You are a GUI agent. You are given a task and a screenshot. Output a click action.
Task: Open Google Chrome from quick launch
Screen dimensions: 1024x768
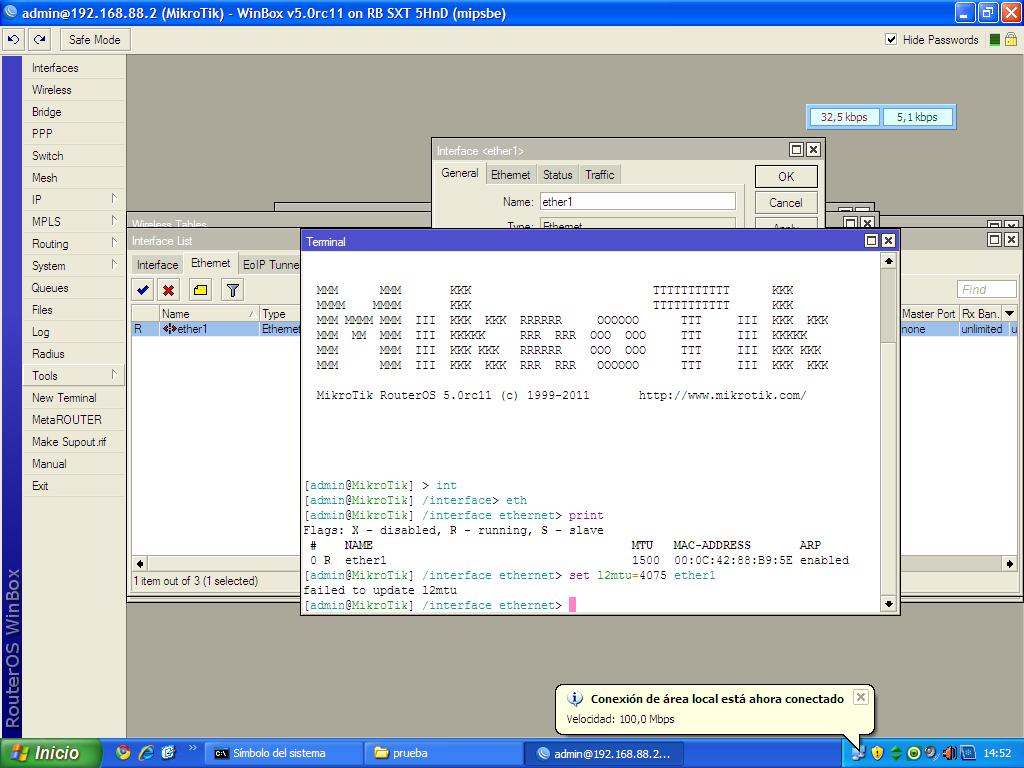pyautogui.click(x=123, y=752)
